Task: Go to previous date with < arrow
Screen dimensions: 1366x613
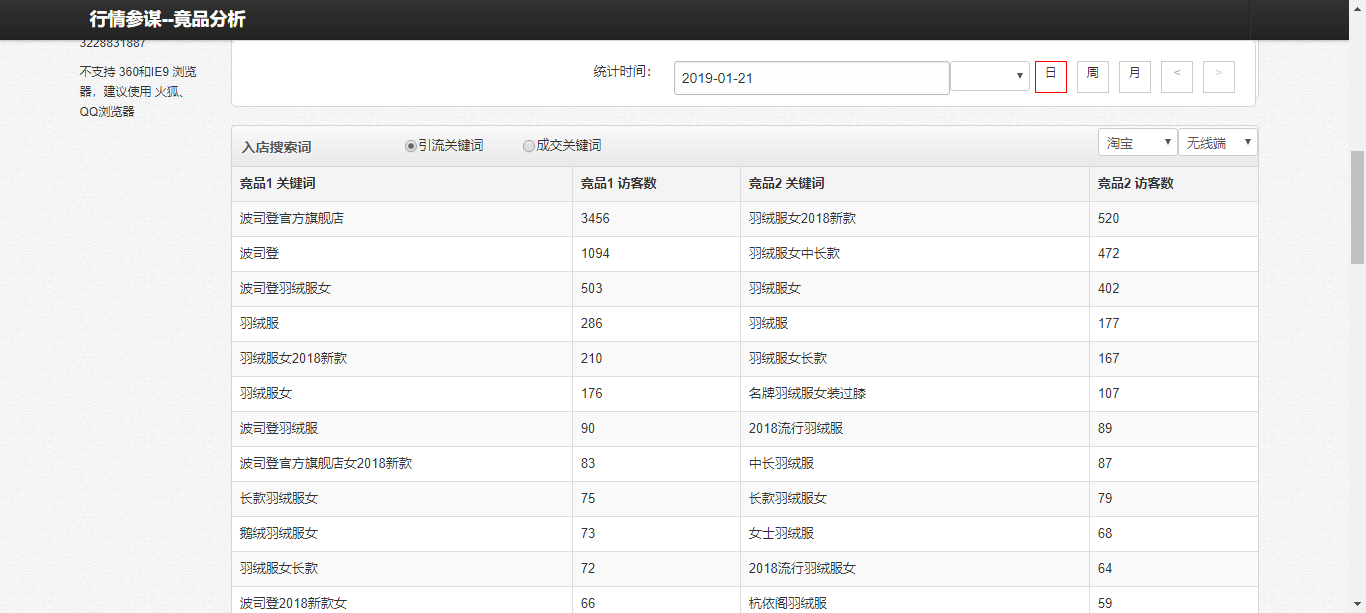Action: 1176,77
